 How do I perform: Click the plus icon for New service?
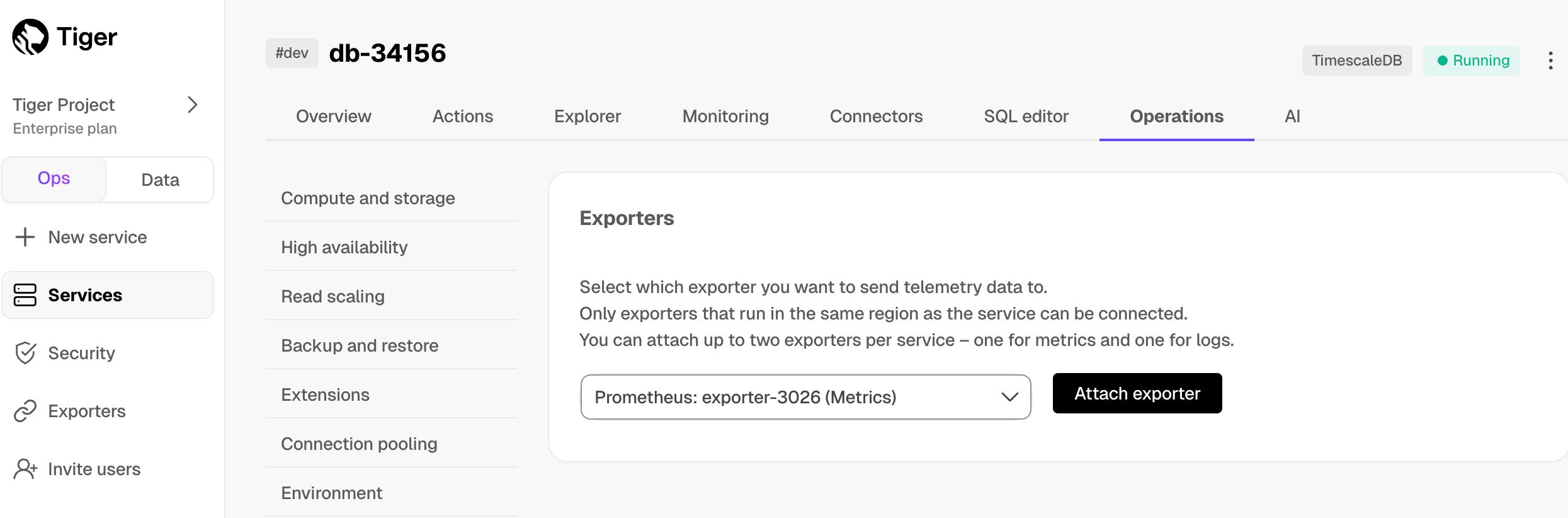(x=25, y=237)
